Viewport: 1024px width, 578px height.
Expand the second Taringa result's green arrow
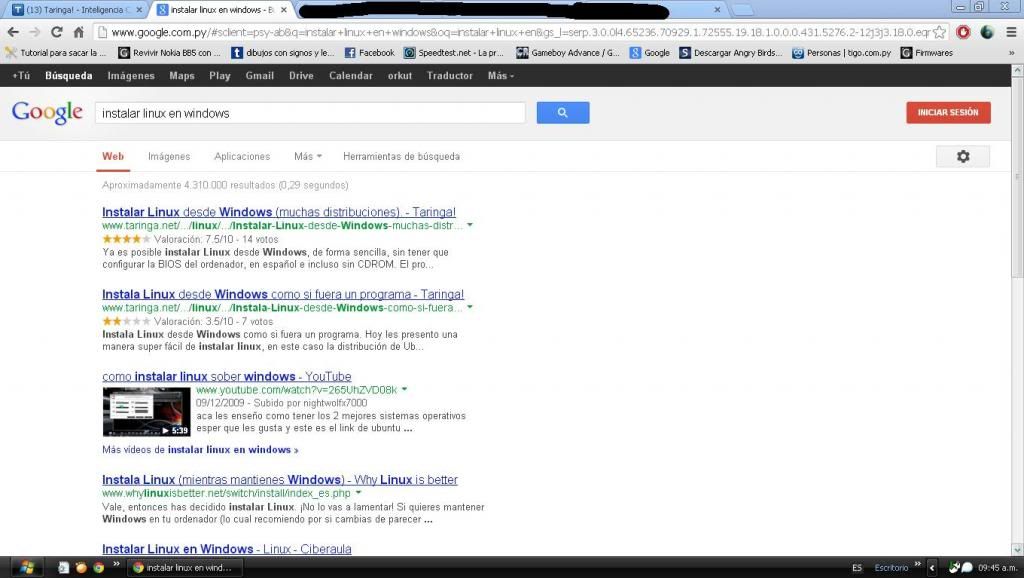(470, 308)
